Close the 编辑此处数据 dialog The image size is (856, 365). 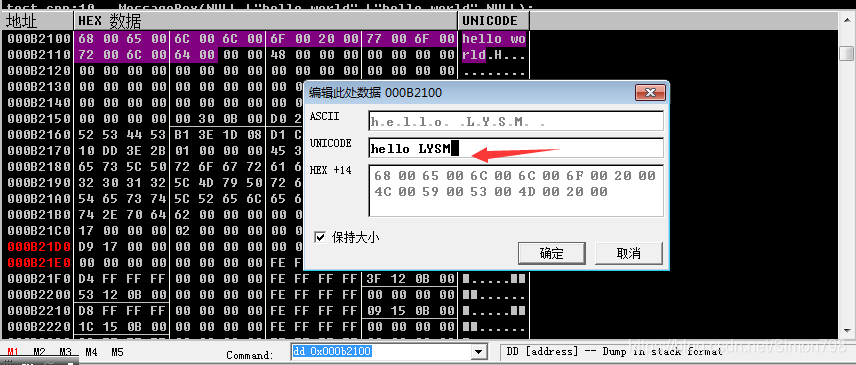[650, 93]
